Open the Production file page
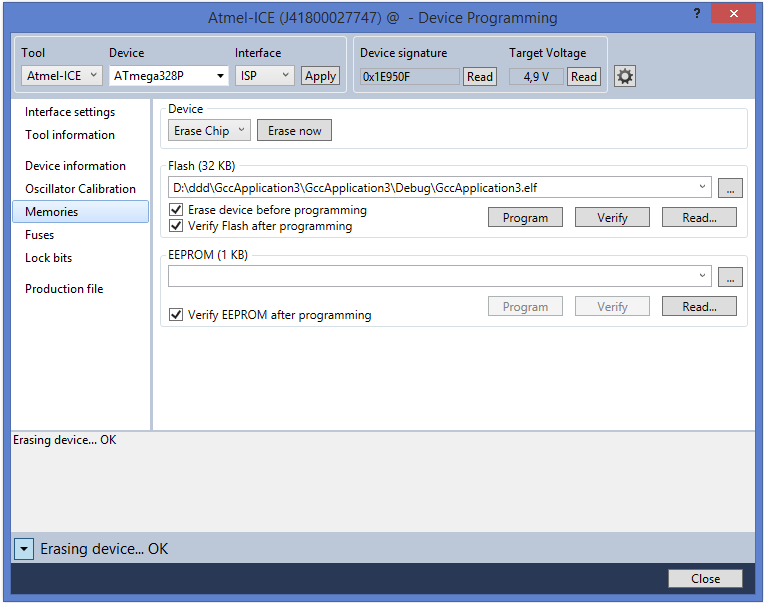The height and width of the screenshot is (603, 764). click(x=64, y=289)
